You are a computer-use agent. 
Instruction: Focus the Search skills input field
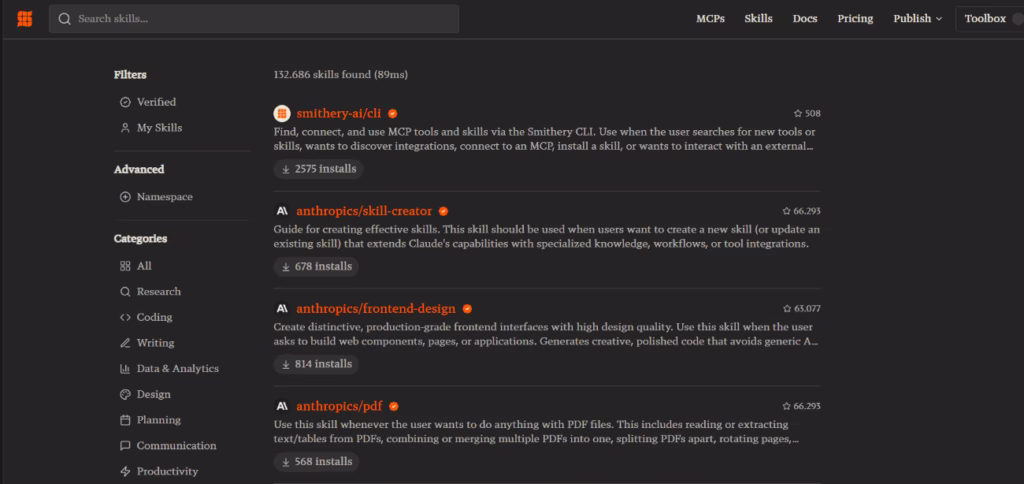(254, 19)
